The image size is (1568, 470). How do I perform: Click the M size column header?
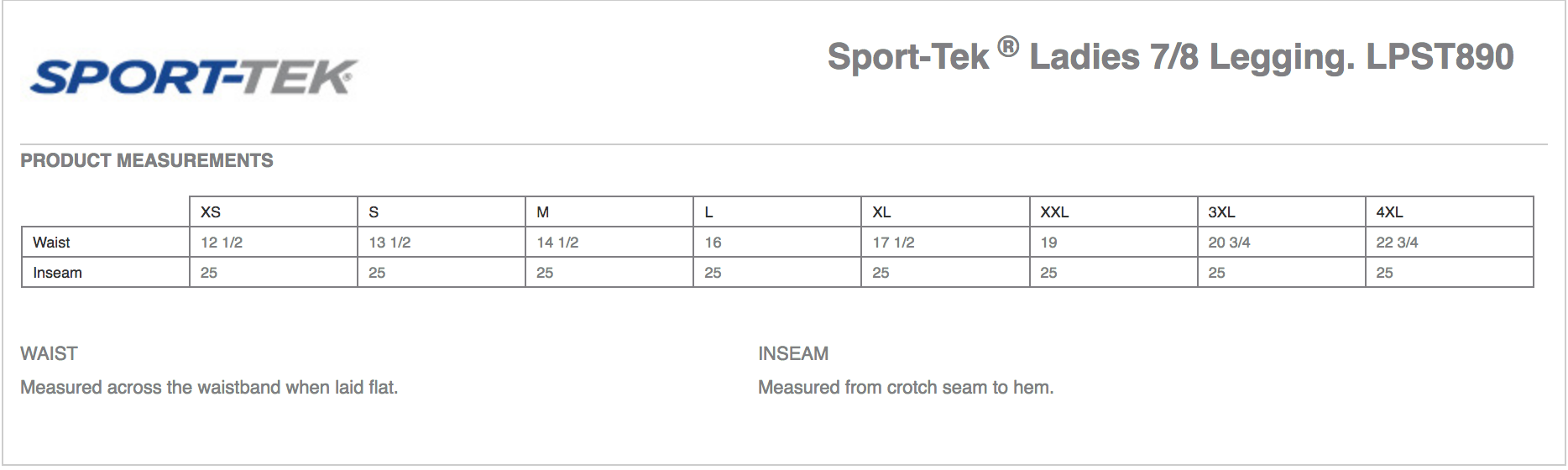pyautogui.click(x=543, y=212)
